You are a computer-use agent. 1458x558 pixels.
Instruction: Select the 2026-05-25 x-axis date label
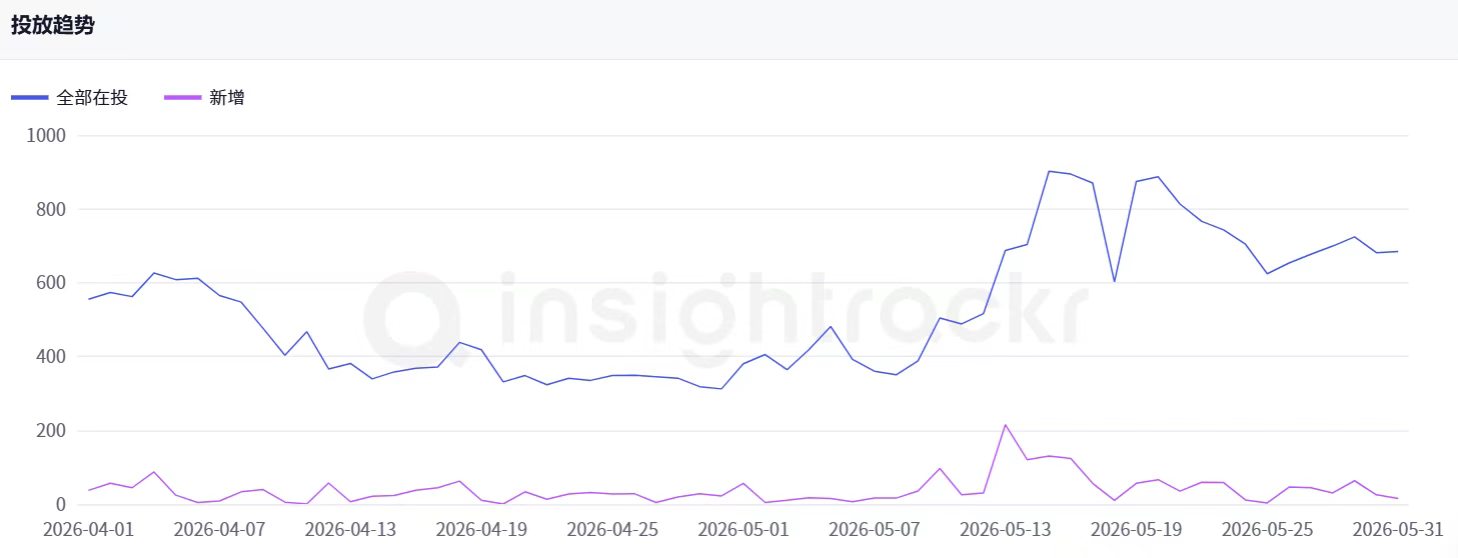click(x=1267, y=529)
